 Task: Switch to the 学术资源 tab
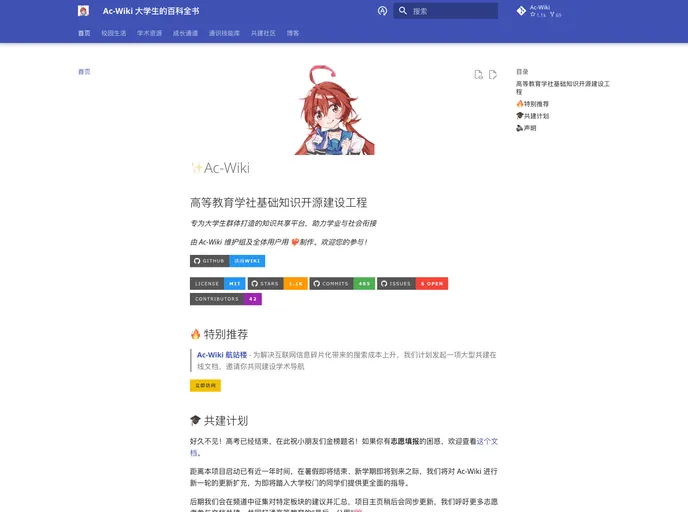tap(150, 33)
